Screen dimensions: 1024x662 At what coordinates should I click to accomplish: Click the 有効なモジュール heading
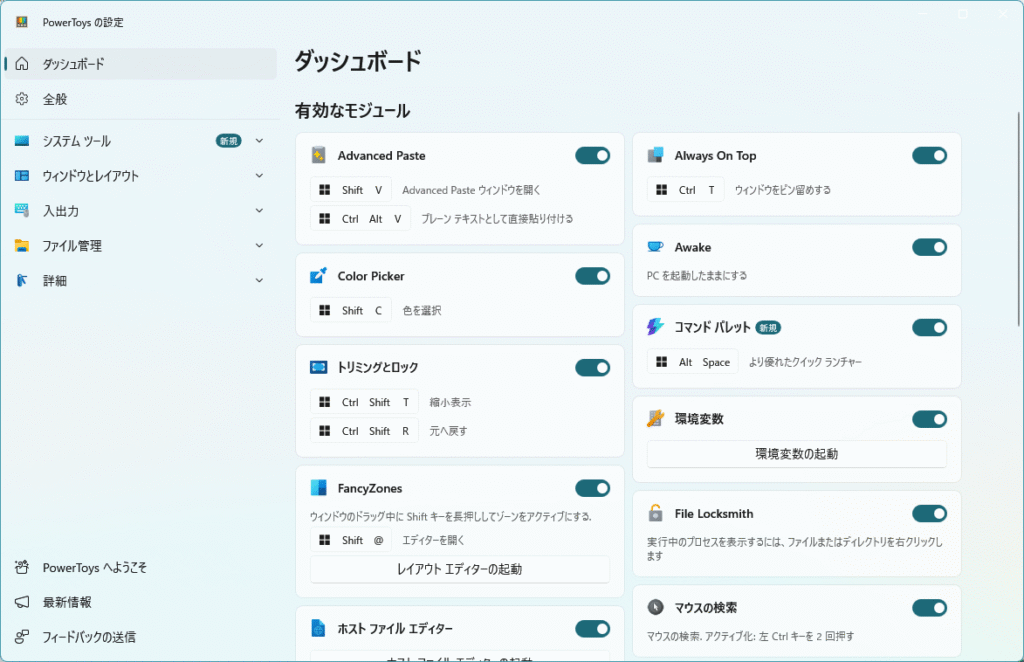coord(353,110)
